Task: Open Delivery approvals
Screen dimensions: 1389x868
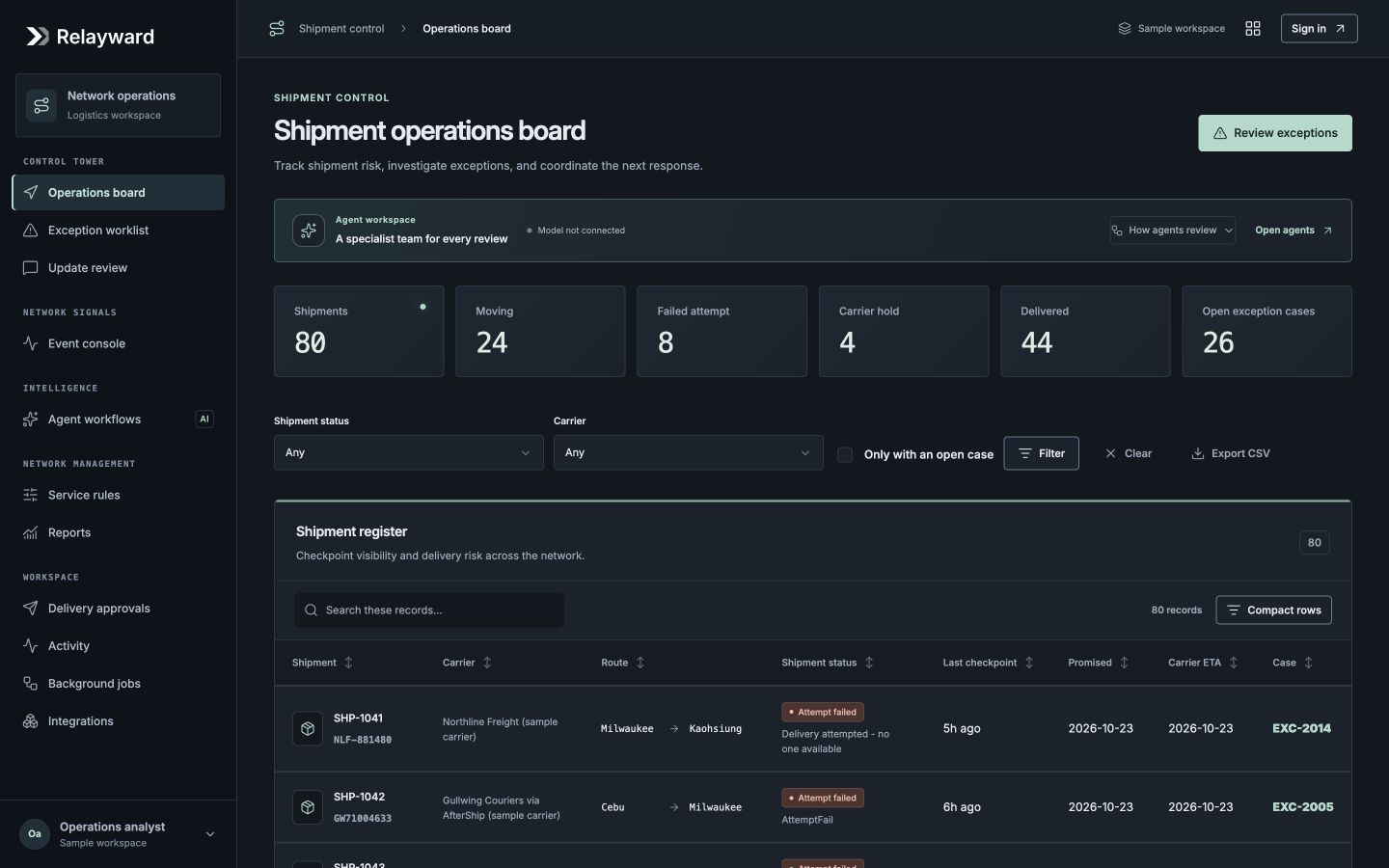Action: [119, 609]
